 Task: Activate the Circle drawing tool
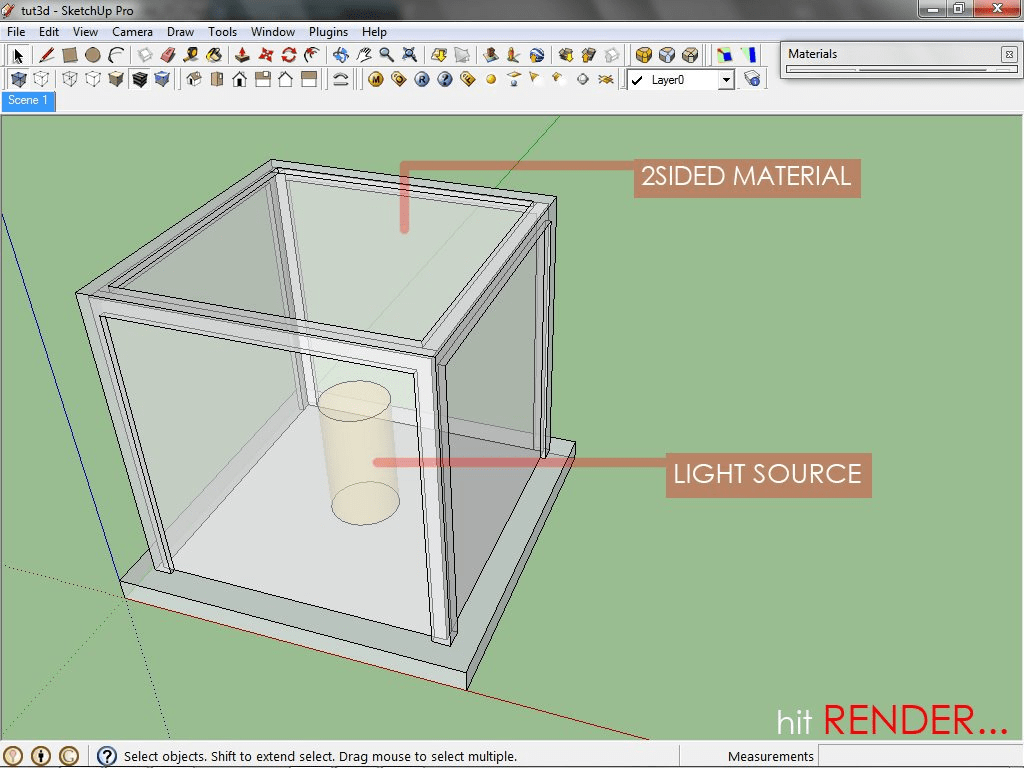(93, 56)
